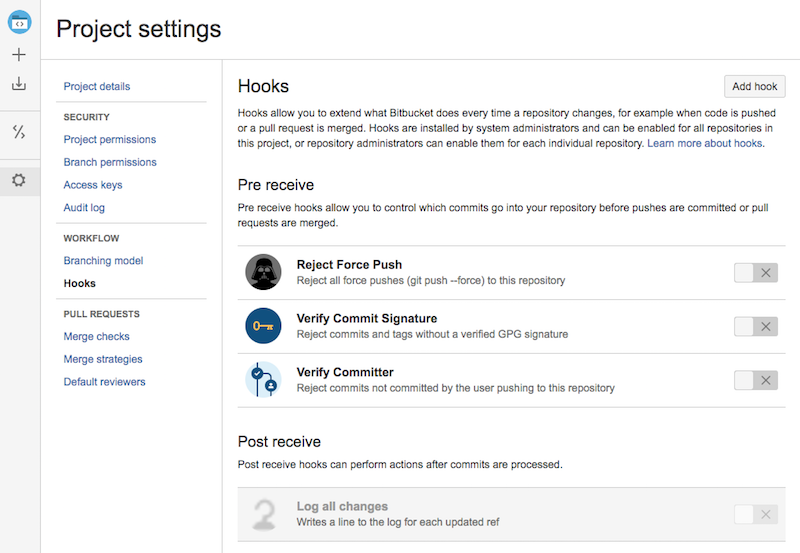Open Learn more about hooks link
800x553 pixels.
(x=705, y=143)
